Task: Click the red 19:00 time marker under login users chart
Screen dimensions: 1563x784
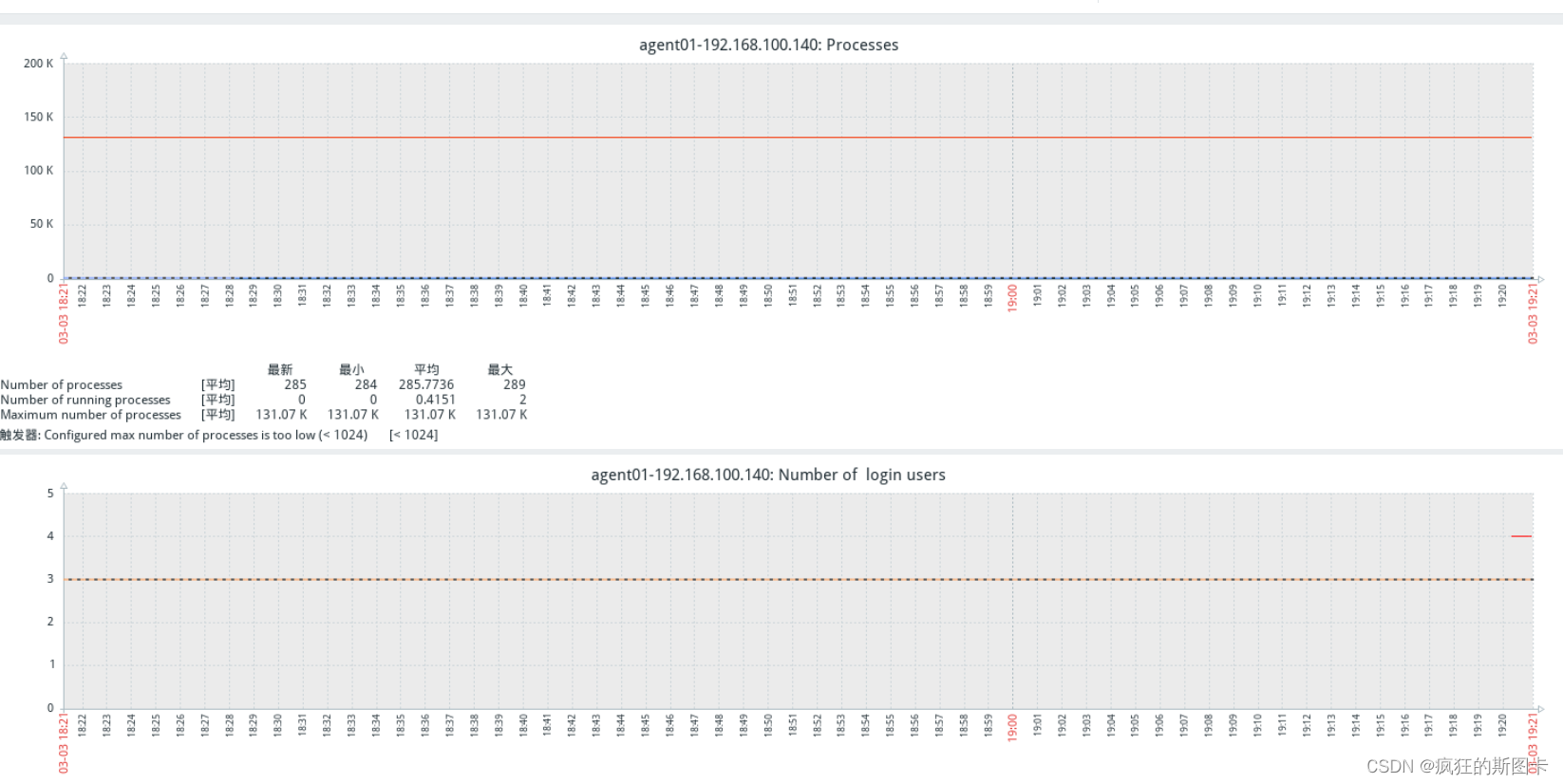Action: (x=1012, y=727)
